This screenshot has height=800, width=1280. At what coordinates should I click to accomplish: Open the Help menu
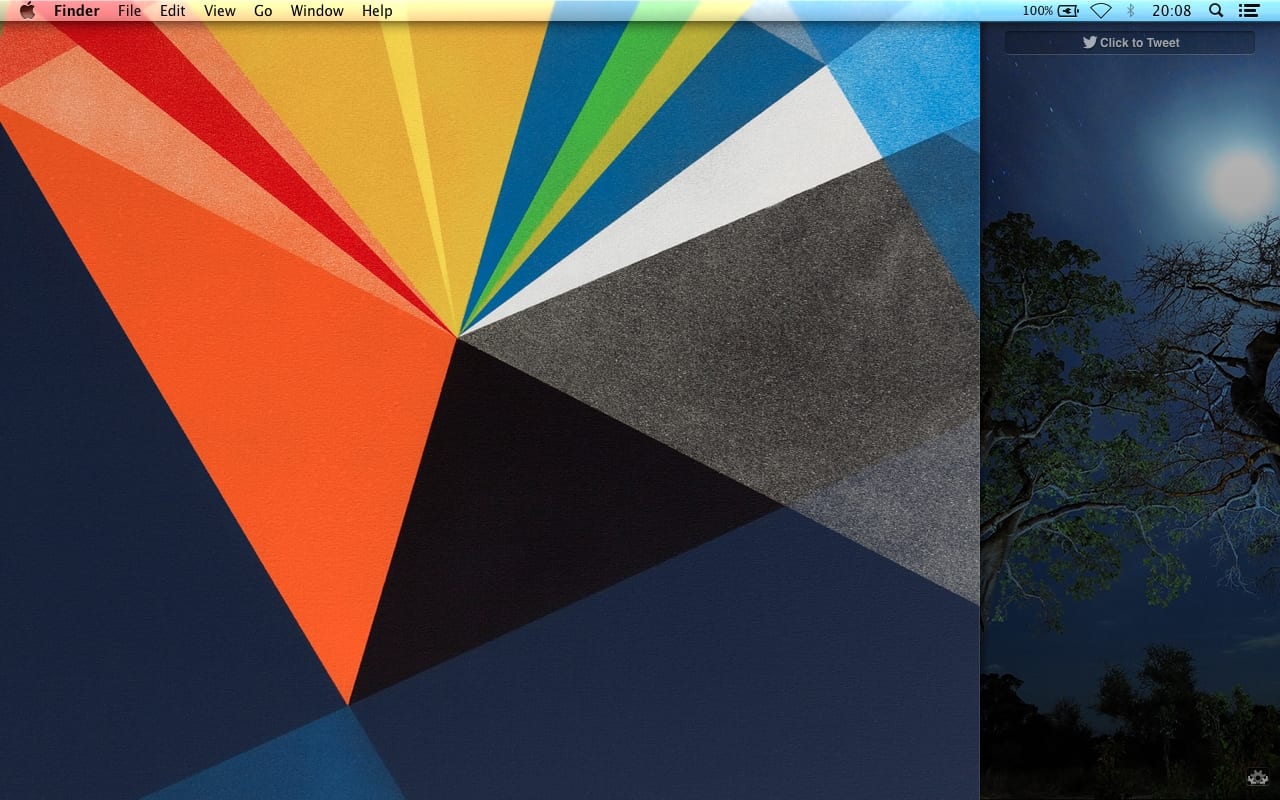click(377, 11)
